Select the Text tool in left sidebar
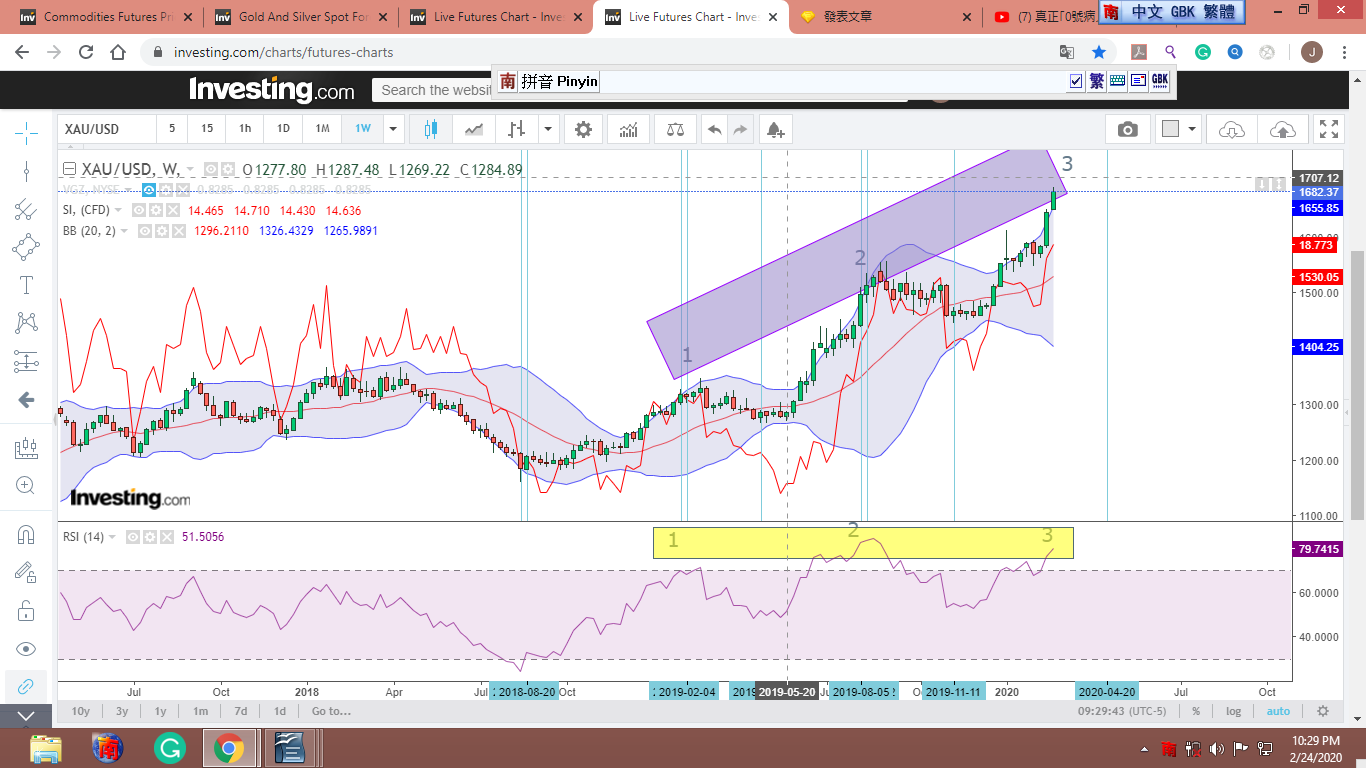 26,284
